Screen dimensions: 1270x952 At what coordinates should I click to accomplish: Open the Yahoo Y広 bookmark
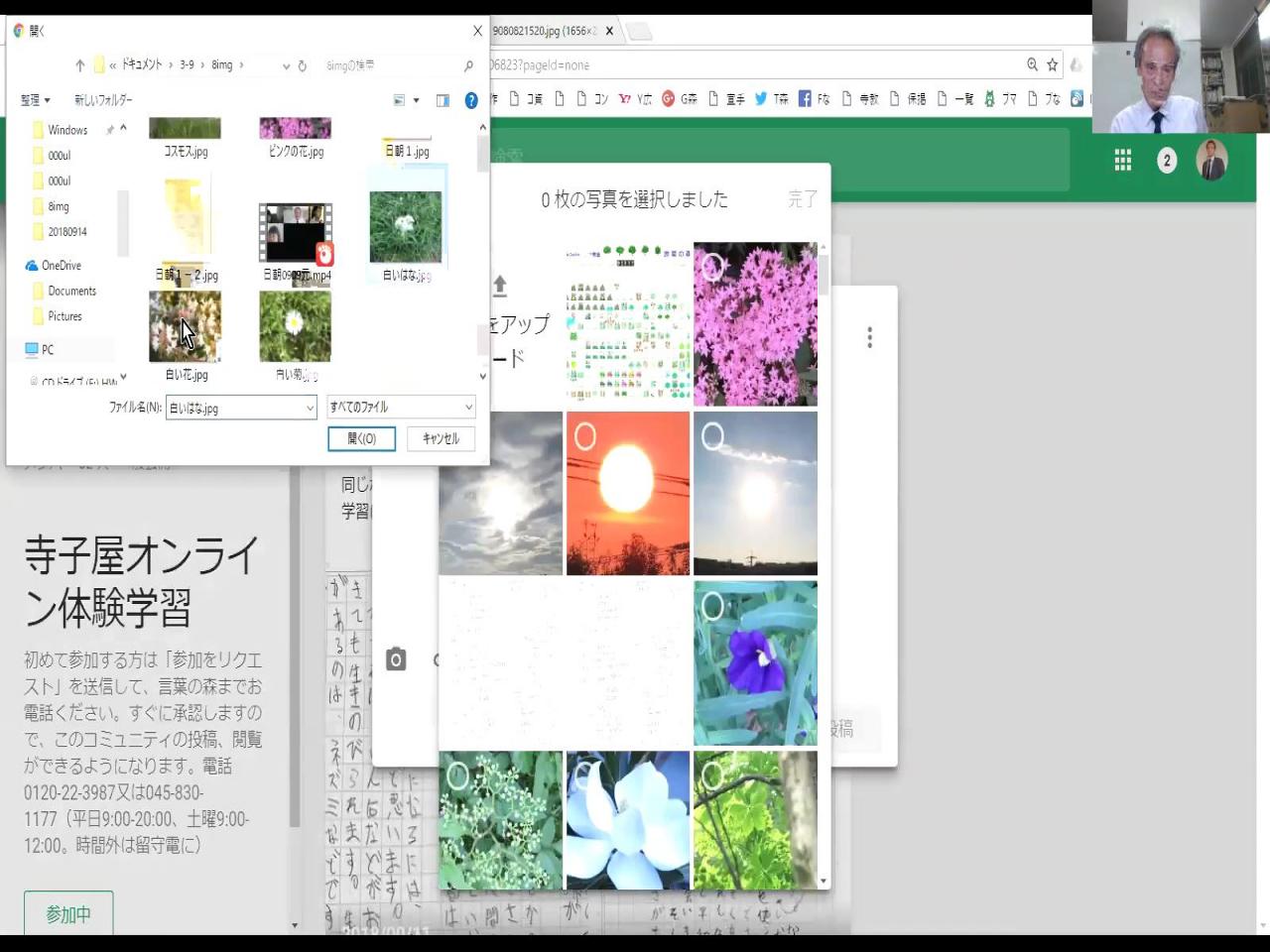635,98
